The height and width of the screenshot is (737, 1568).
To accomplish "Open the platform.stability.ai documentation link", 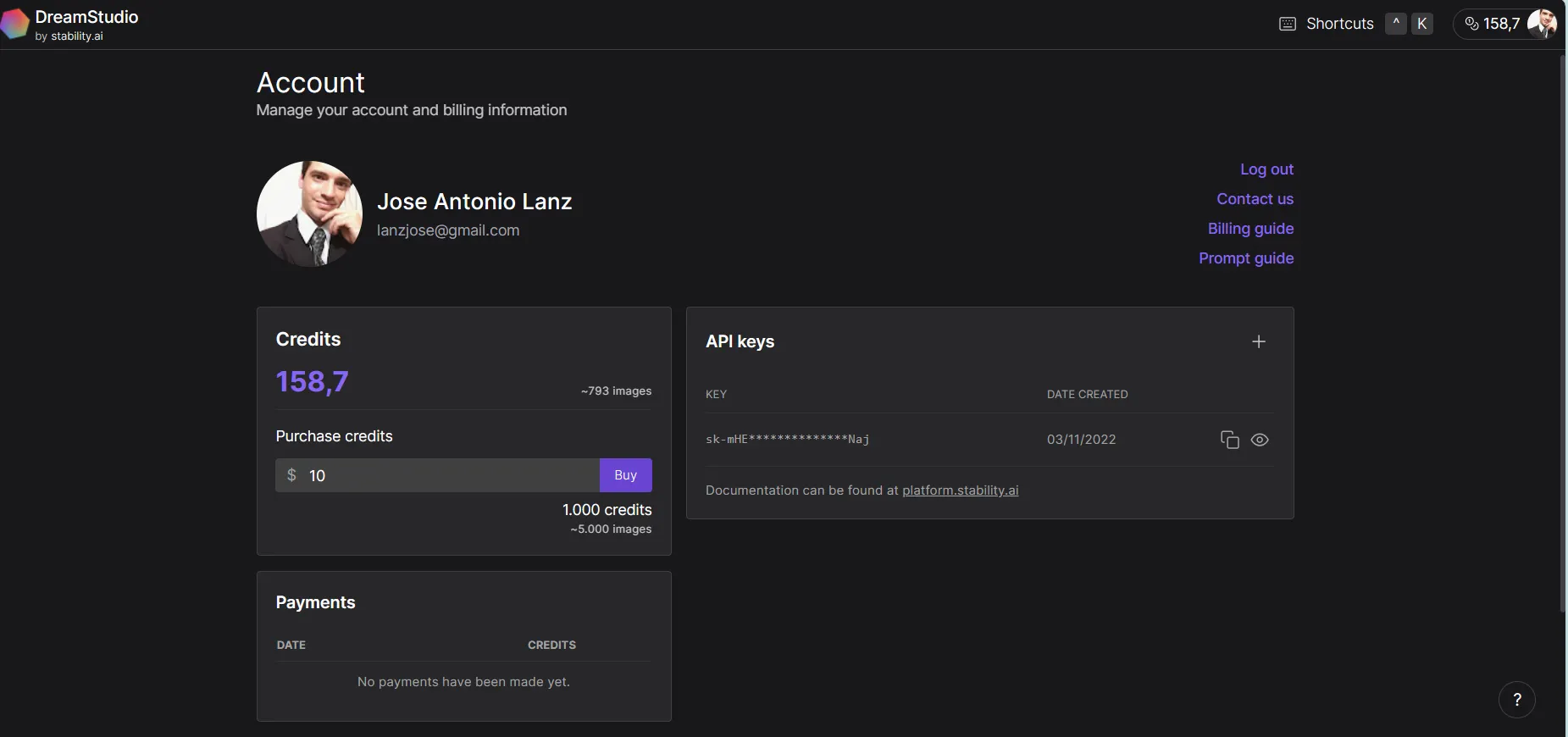I will (960, 490).
